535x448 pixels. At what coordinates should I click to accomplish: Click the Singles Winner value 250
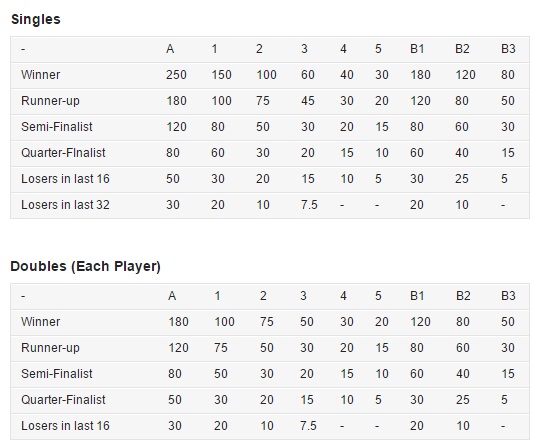point(176,75)
